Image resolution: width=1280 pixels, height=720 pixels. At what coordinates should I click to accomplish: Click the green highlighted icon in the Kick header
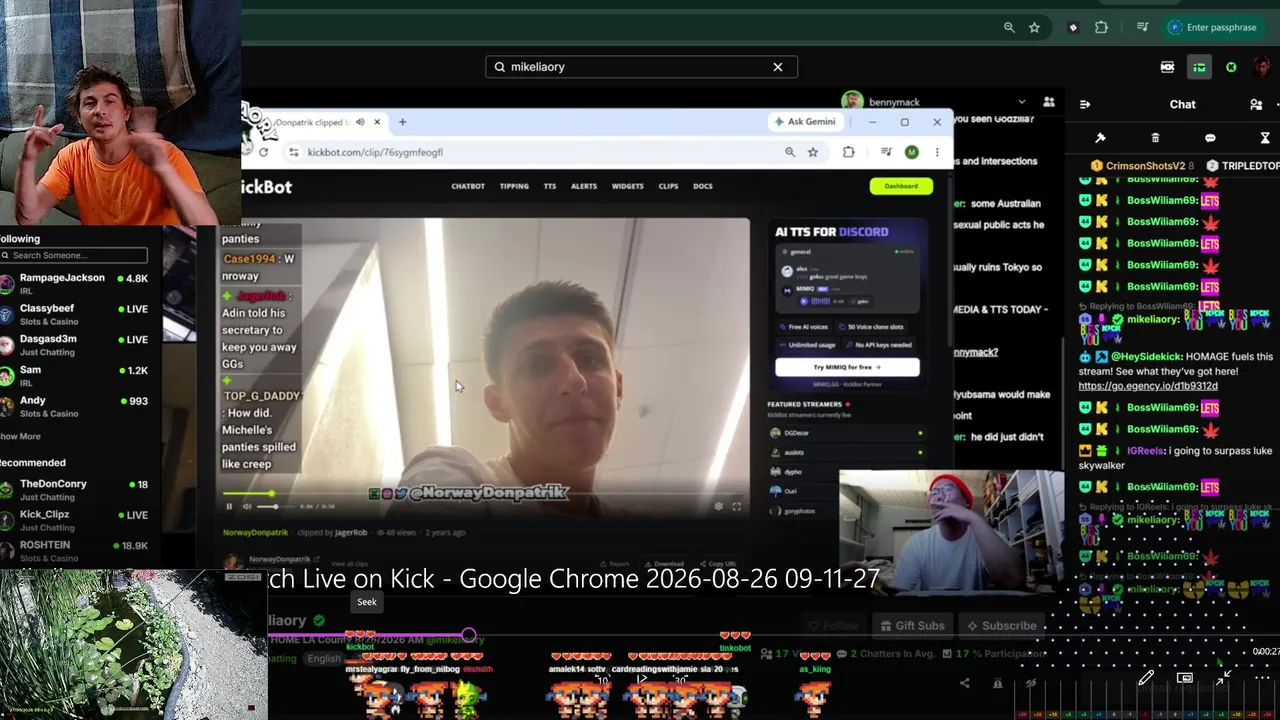(x=1199, y=67)
